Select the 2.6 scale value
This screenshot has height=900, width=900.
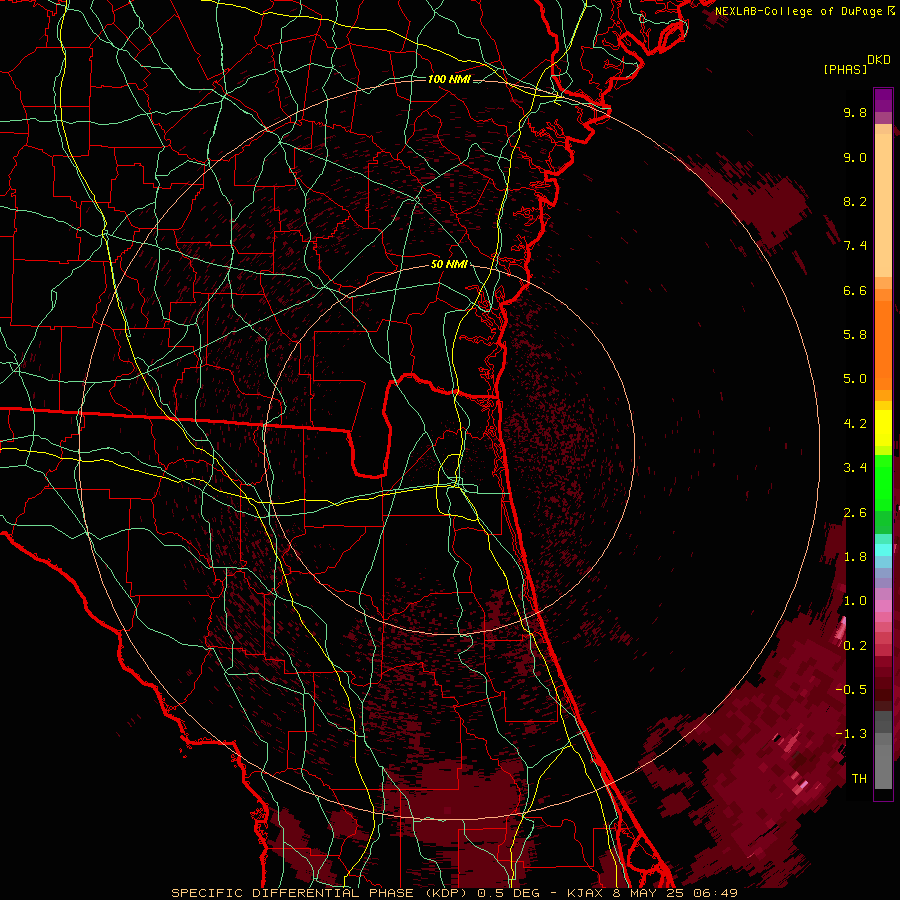(855, 513)
